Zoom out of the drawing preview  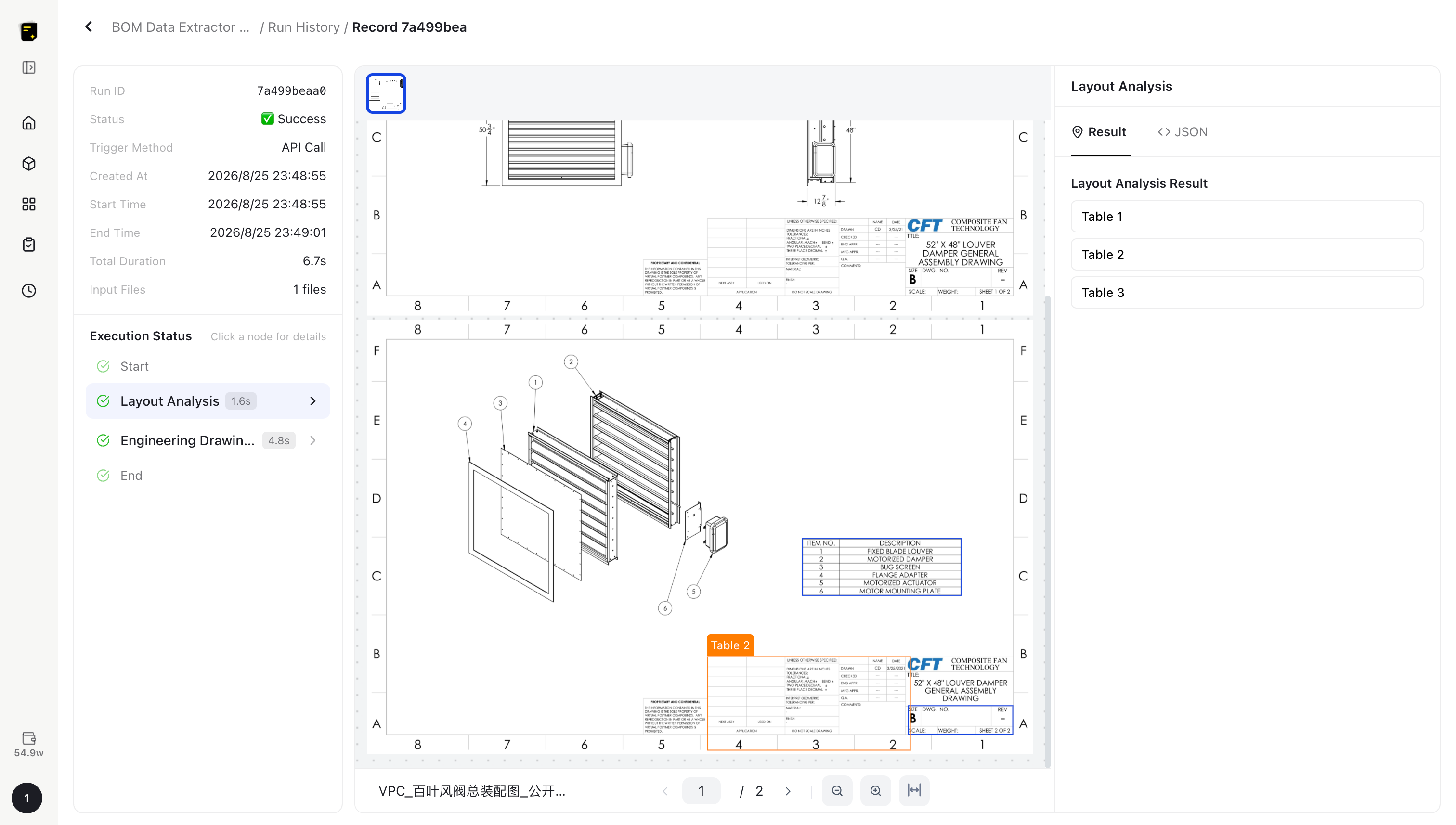point(837,790)
